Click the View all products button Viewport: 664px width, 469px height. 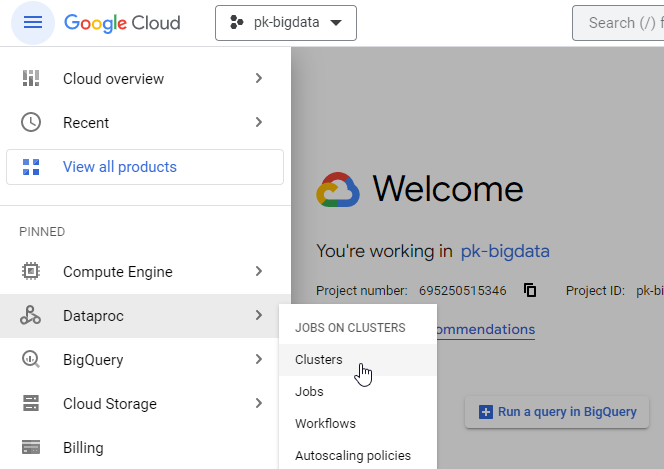coord(145,167)
